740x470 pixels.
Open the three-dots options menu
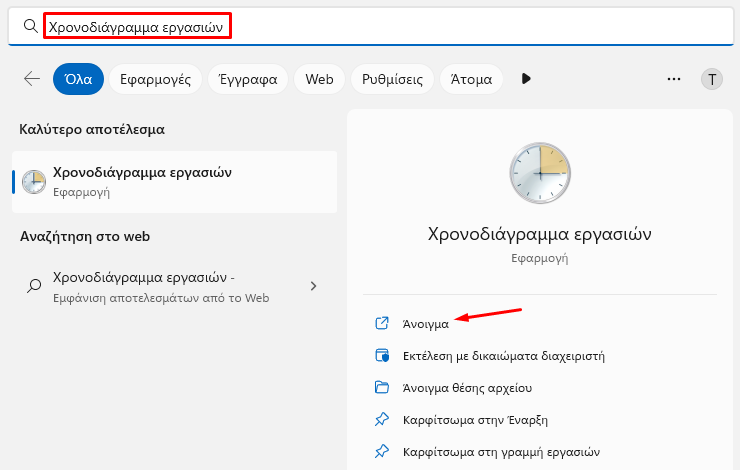click(x=674, y=79)
